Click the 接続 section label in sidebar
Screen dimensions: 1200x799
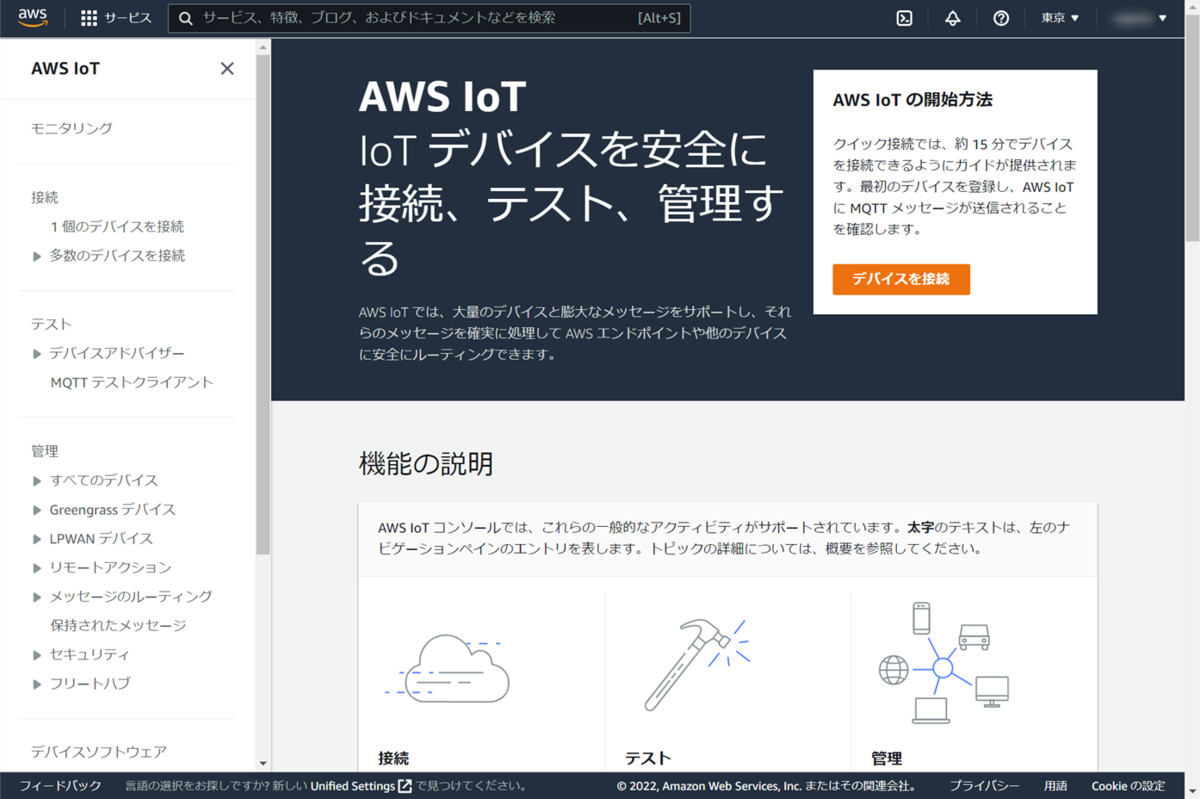click(45, 198)
